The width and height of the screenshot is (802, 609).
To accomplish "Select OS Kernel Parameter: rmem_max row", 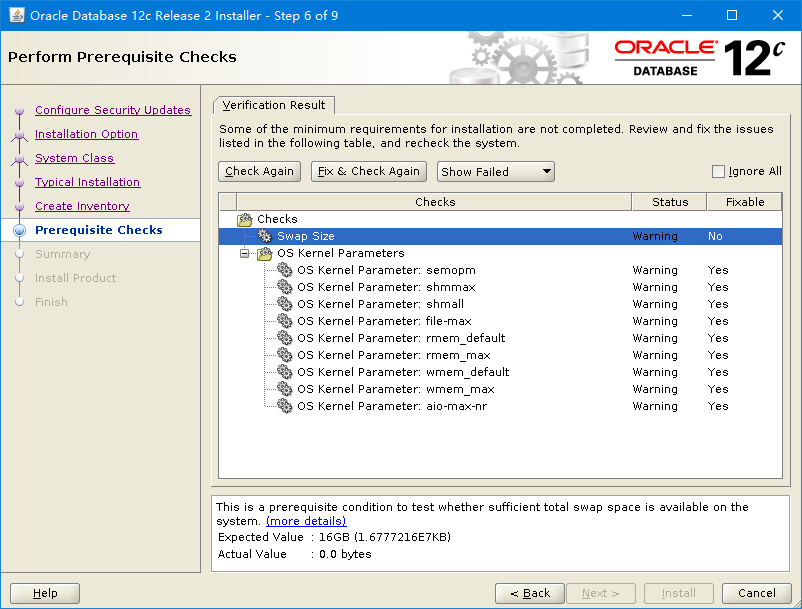I will (x=500, y=355).
